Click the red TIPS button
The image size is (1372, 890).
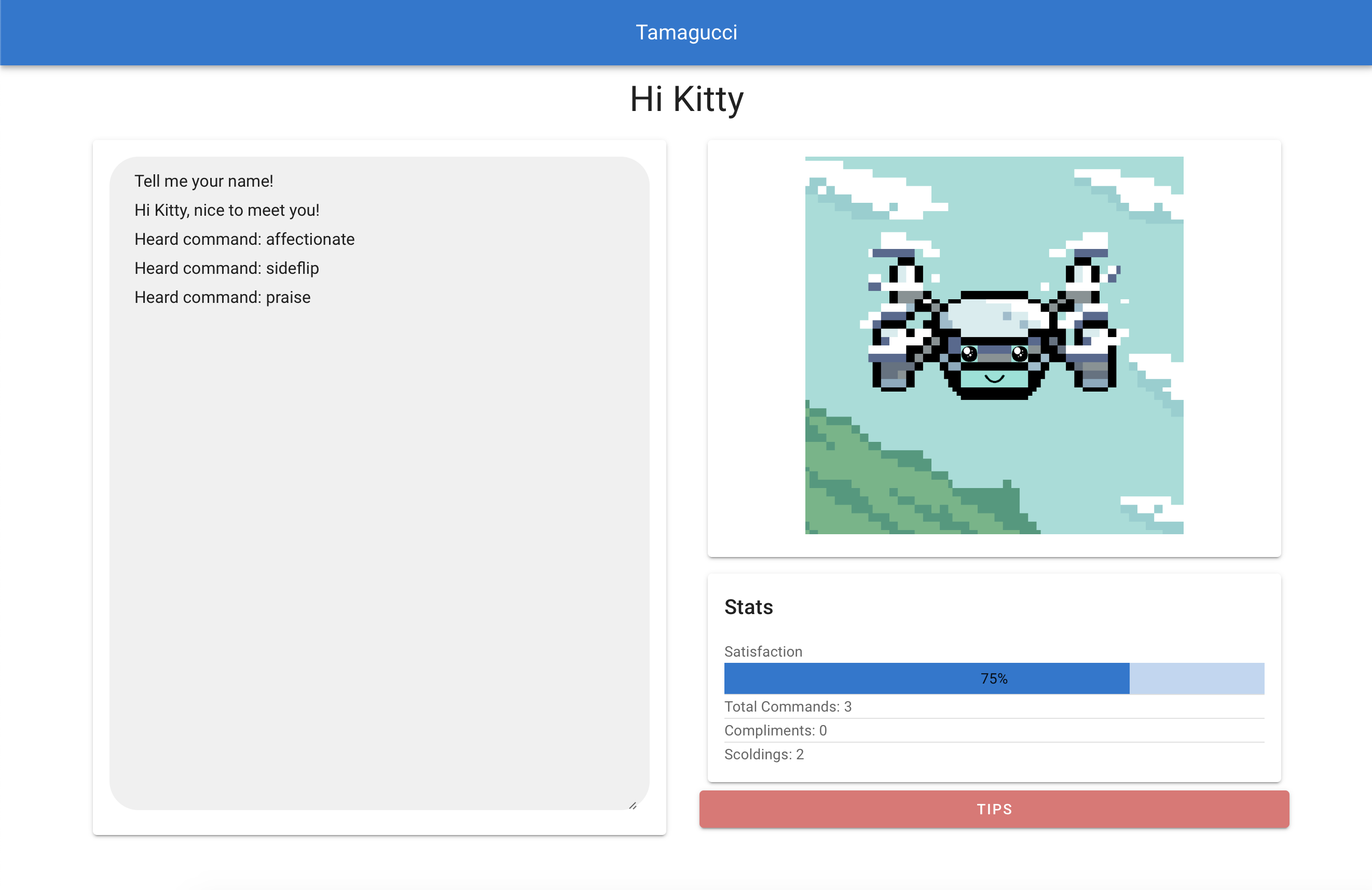click(994, 809)
